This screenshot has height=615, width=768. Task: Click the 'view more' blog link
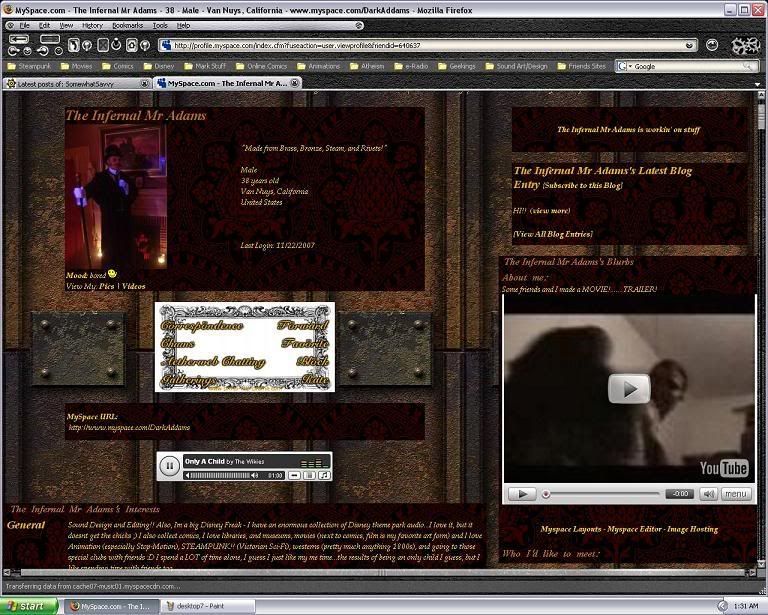pos(551,211)
